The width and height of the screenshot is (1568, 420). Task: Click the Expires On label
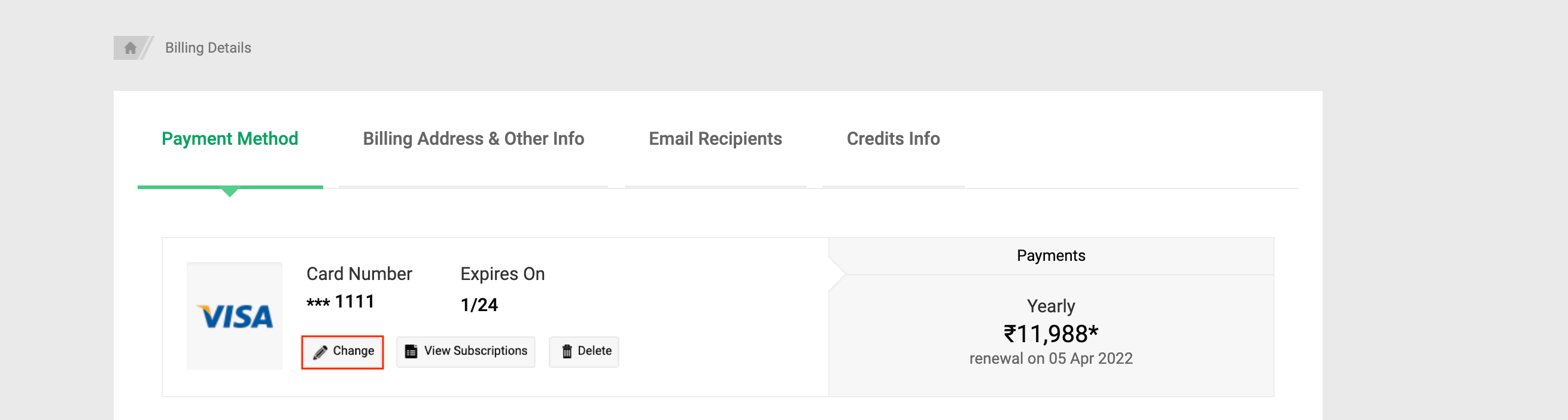click(x=502, y=274)
